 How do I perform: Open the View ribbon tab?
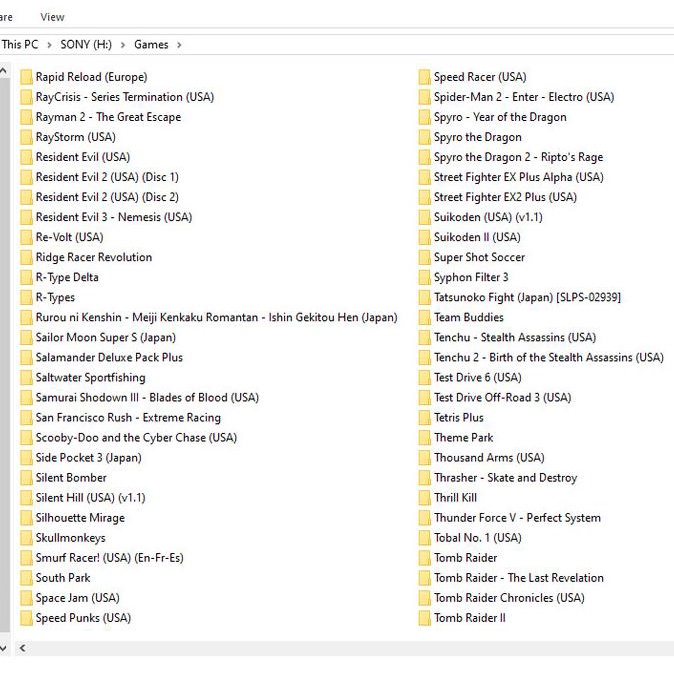pyautogui.click(x=52, y=17)
